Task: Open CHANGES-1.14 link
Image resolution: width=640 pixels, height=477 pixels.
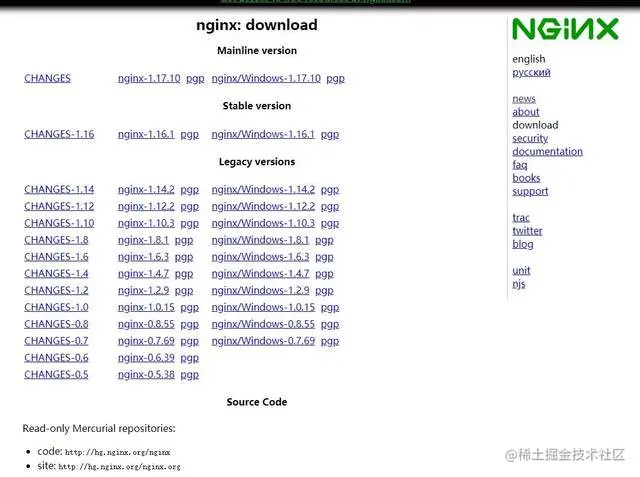Action: (x=59, y=190)
